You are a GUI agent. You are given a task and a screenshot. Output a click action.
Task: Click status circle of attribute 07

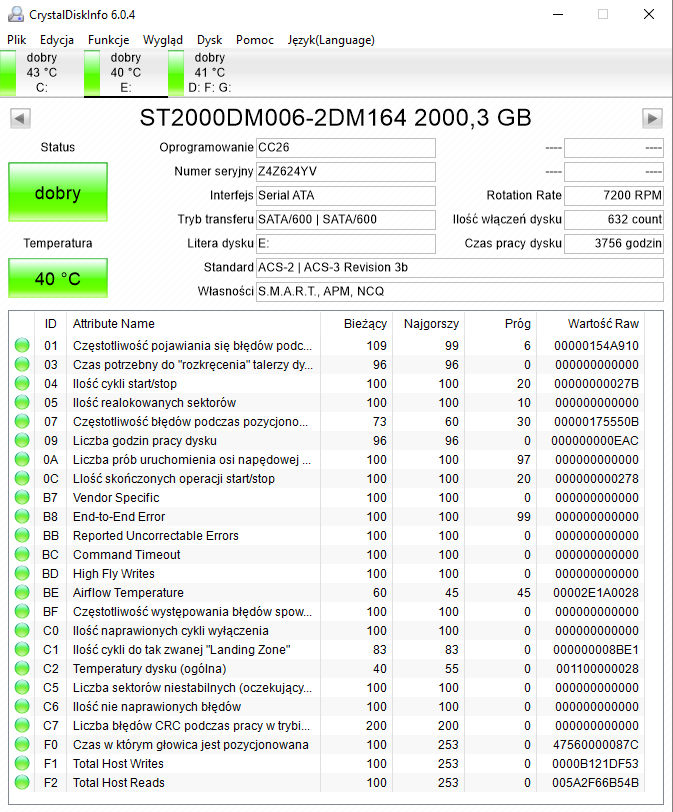tap(22, 421)
